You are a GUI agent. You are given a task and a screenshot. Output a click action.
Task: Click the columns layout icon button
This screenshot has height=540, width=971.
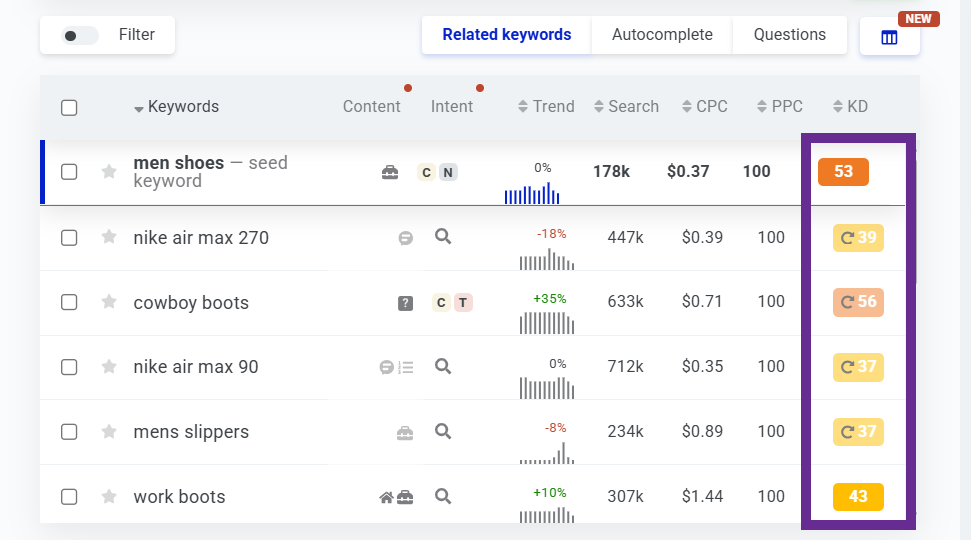click(x=889, y=38)
